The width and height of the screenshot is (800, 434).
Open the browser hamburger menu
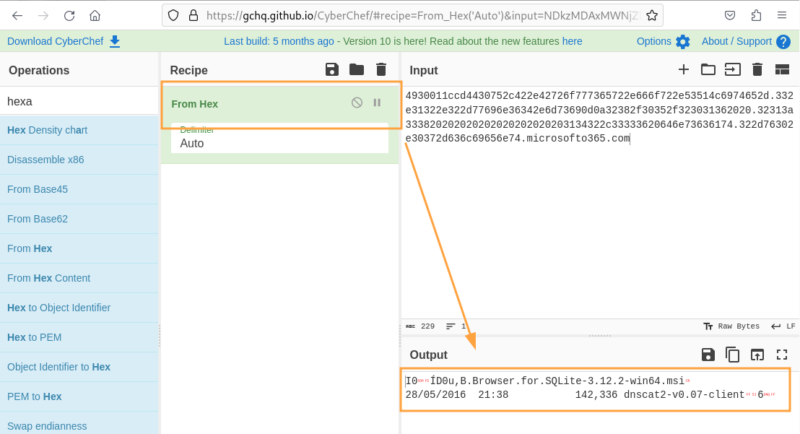pyautogui.click(x=782, y=16)
